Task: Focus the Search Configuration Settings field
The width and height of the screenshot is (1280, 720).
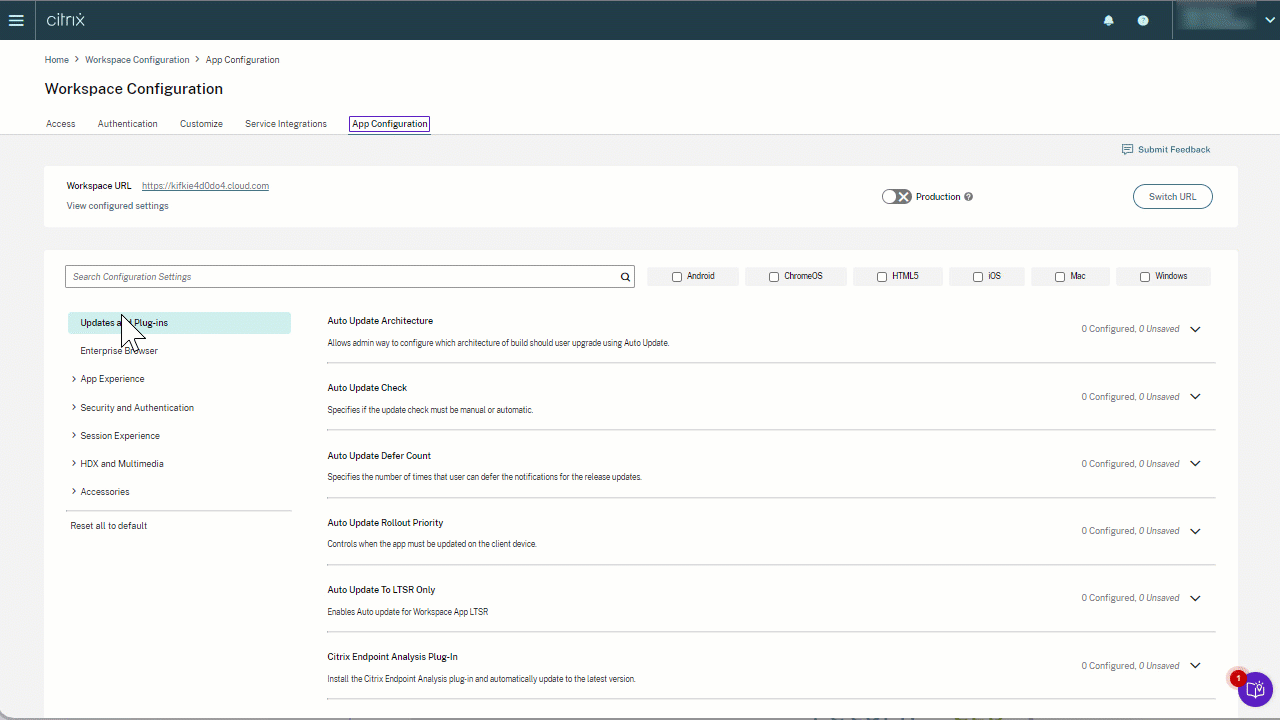Action: coord(340,277)
